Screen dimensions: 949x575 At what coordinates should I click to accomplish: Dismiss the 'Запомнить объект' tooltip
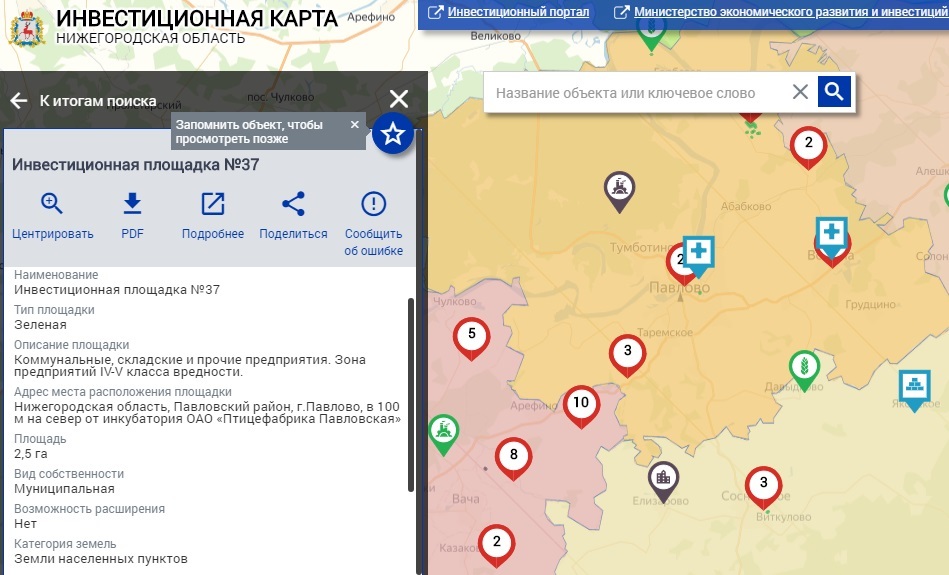coord(355,124)
